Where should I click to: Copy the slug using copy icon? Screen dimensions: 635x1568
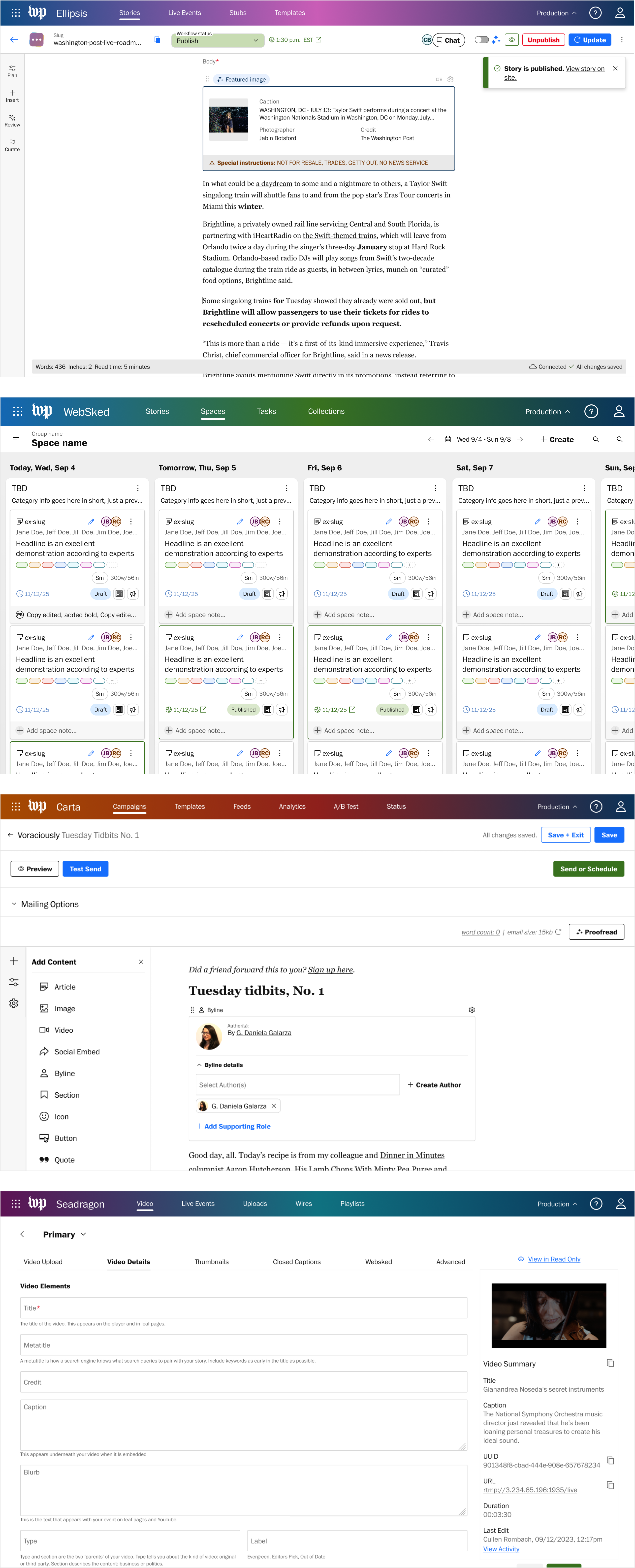click(x=157, y=40)
